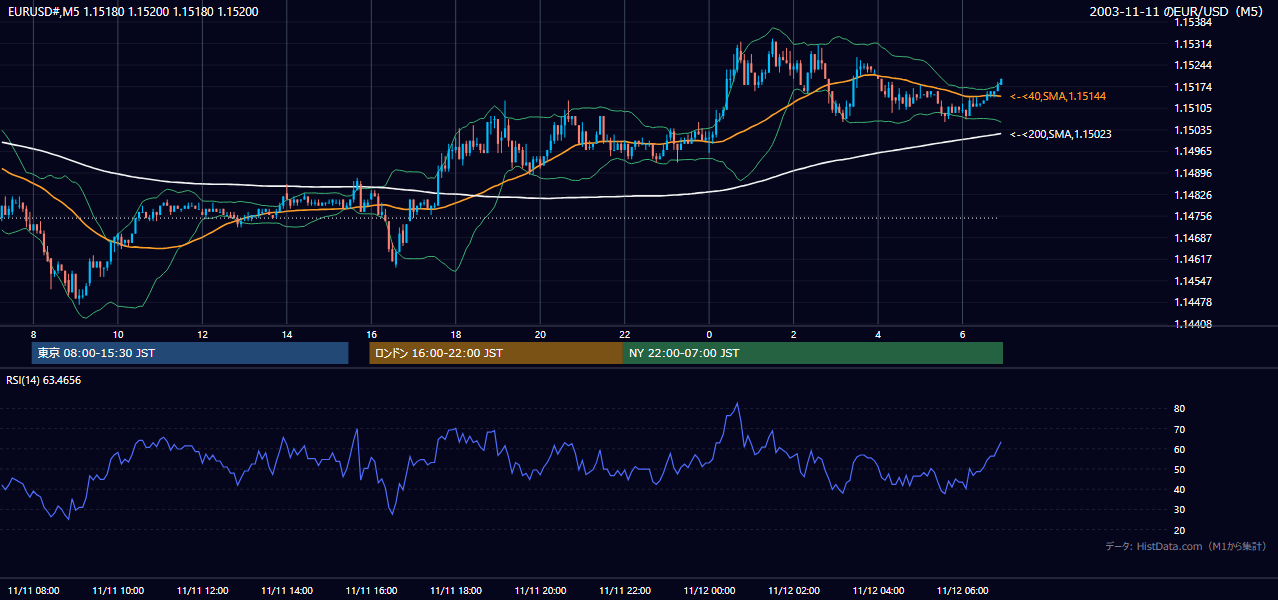Select the NY 22:00-07:00 JST session bar
Image resolution: width=1278 pixels, height=600 pixels.
tap(813, 353)
